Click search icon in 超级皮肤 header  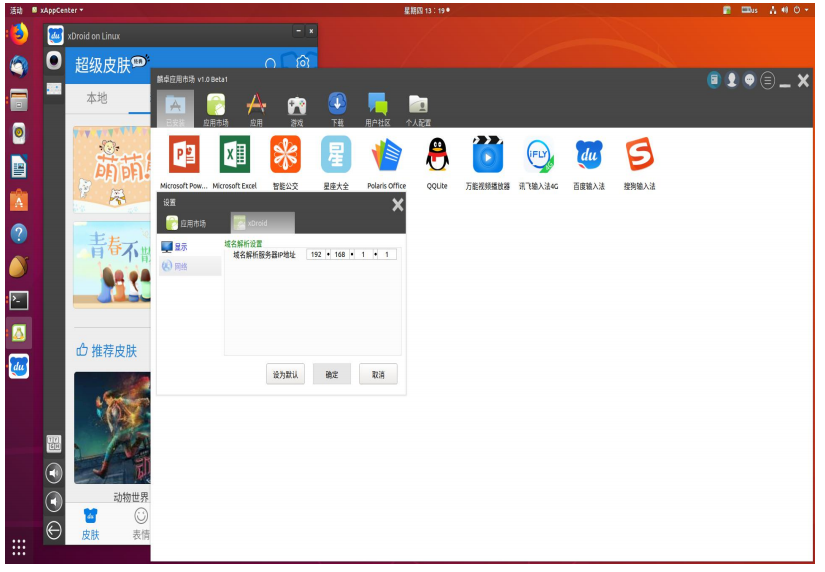(270, 64)
